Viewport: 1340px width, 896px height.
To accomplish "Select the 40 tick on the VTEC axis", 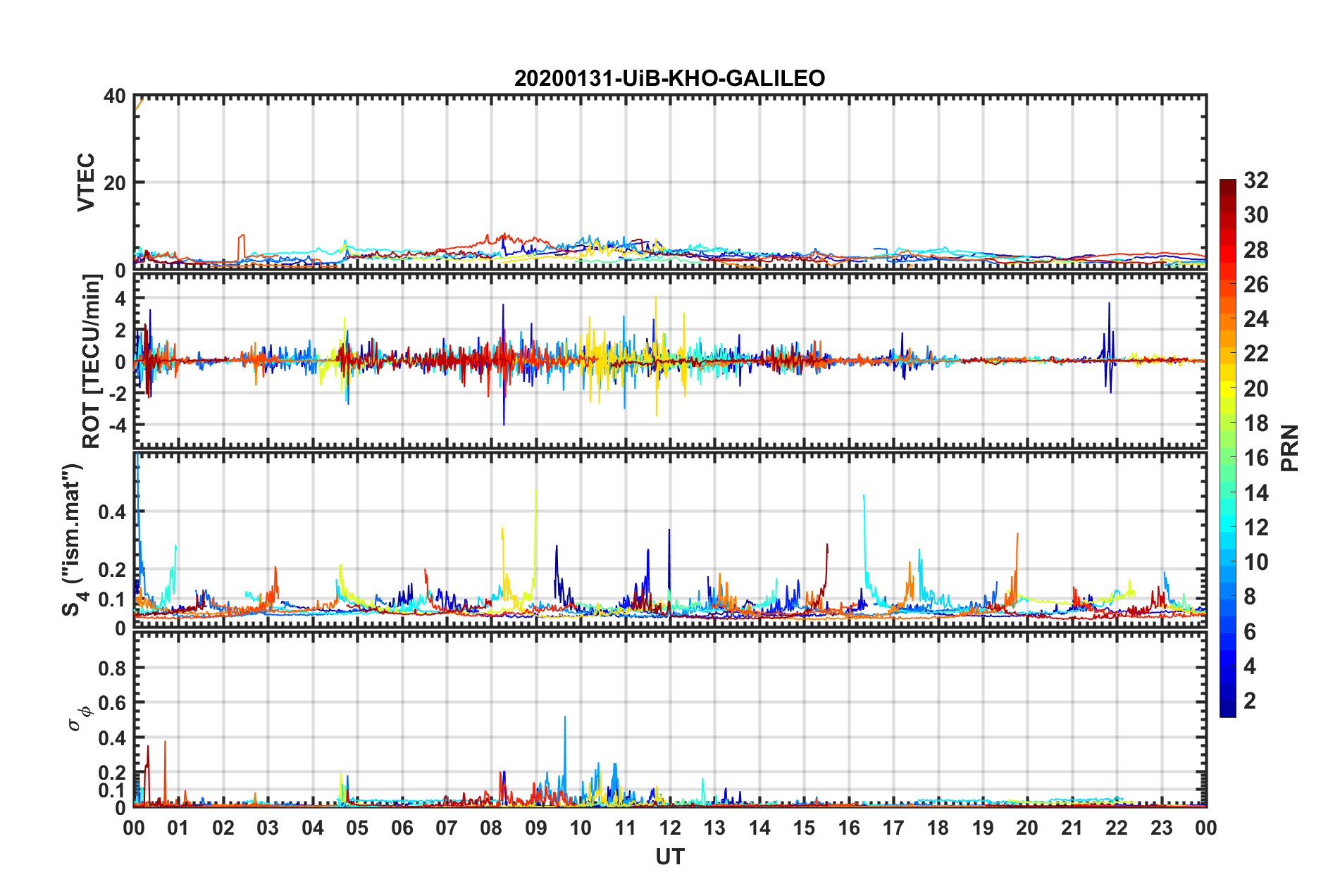I will click(115, 96).
